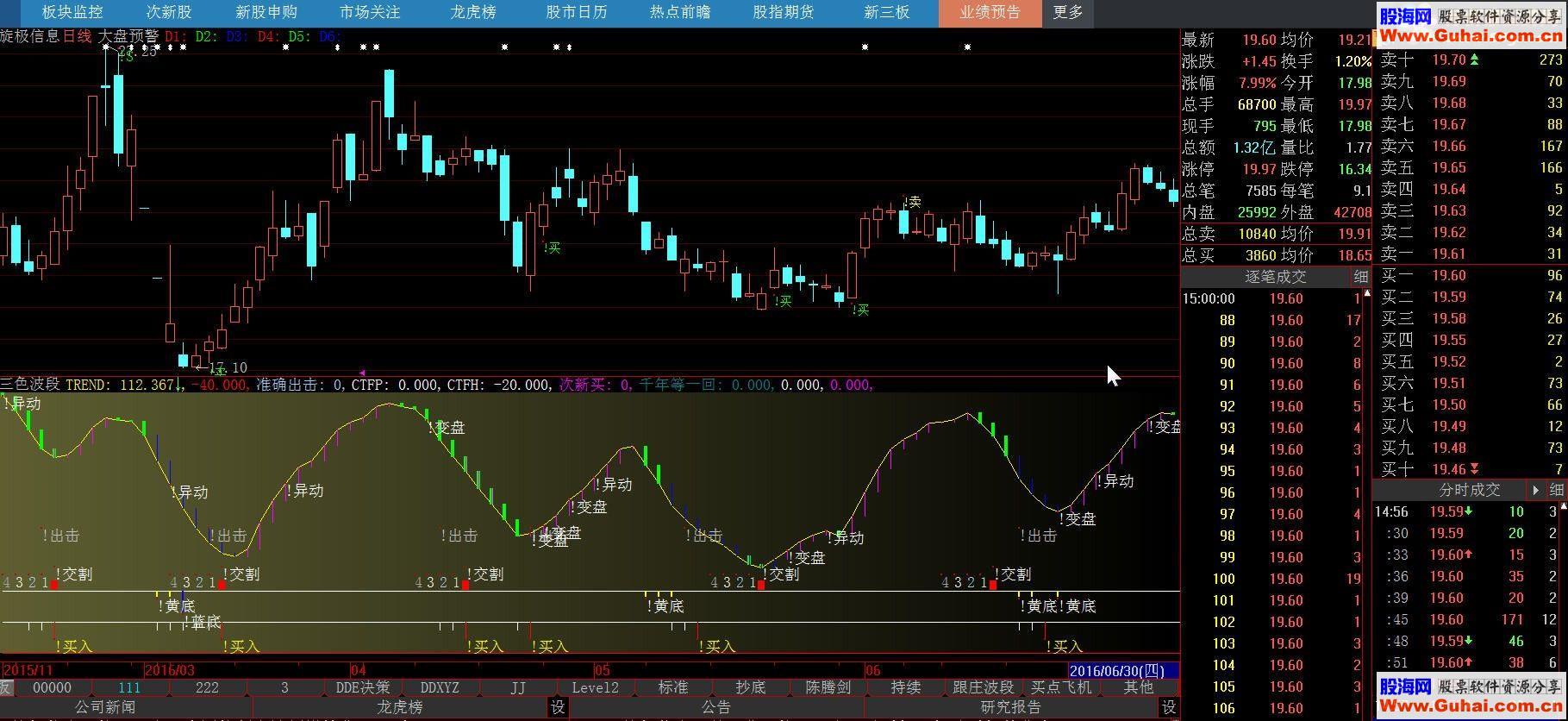Click the red 交割 marker square under 06
This screenshot has height=721, width=1568.
tap(993, 585)
